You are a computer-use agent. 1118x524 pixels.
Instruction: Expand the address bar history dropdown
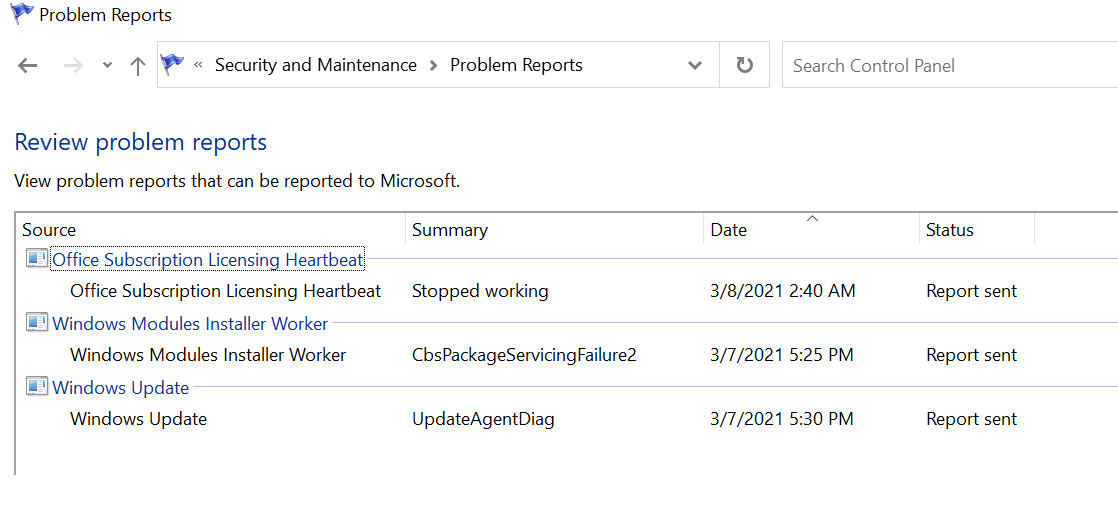[695, 66]
